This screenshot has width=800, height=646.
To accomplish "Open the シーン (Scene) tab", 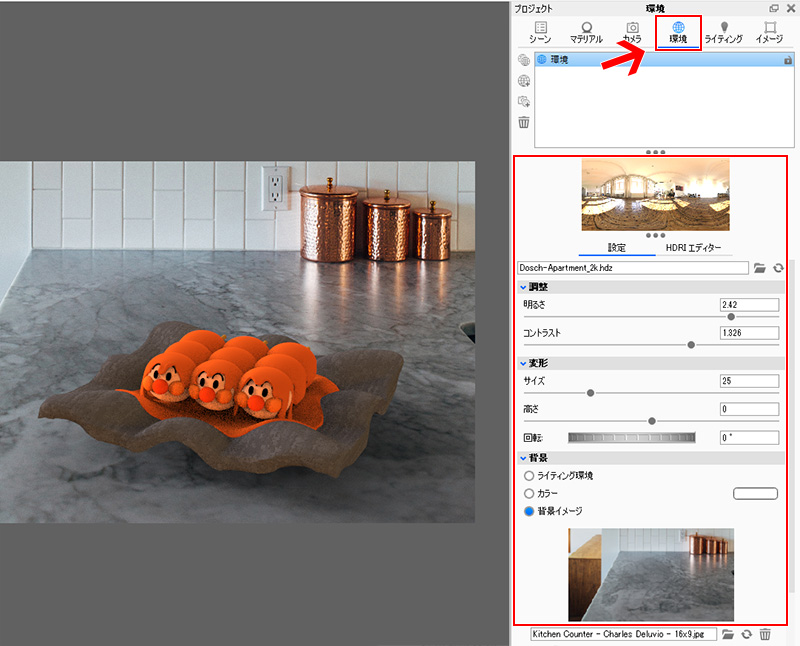I will [x=540, y=32].
